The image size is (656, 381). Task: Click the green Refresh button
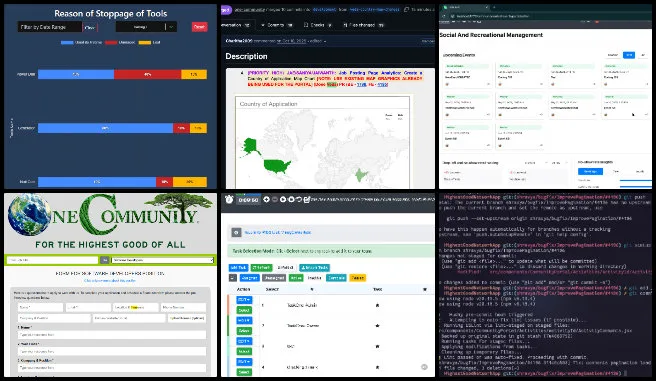(261, 268)
